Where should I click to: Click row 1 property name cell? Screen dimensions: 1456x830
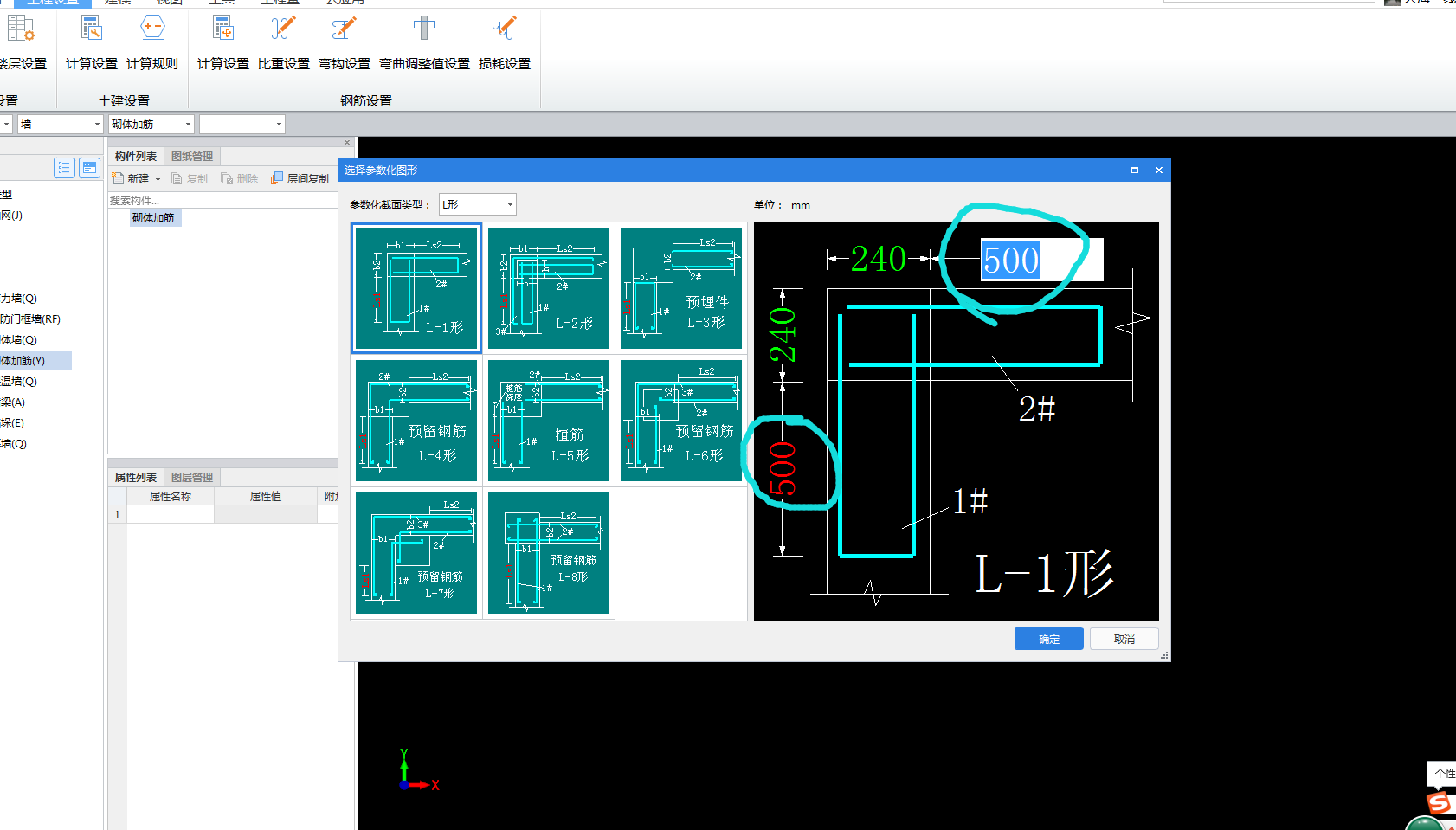coord(171,514)
